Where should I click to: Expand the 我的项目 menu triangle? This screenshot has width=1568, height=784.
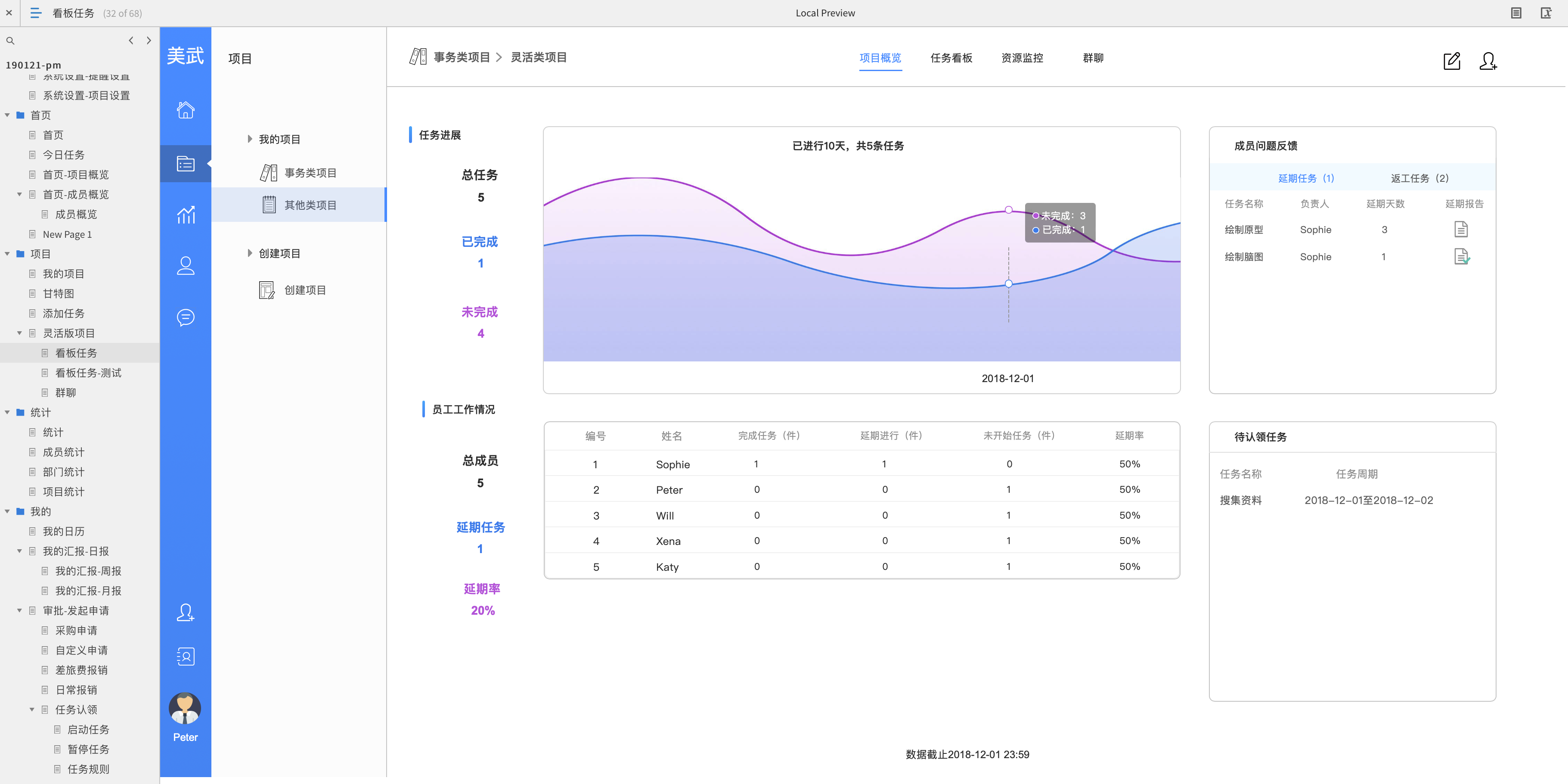[x=250, y=139]
